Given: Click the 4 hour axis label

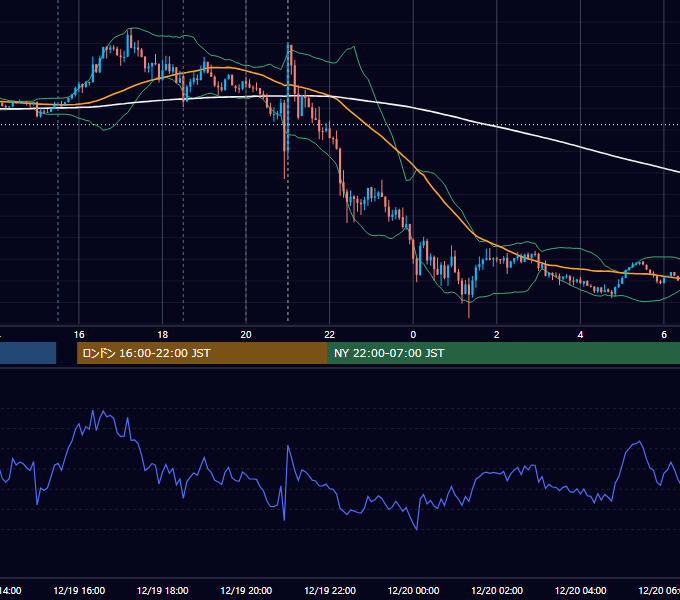Looking at the screenshot, I should click(580, 334).
